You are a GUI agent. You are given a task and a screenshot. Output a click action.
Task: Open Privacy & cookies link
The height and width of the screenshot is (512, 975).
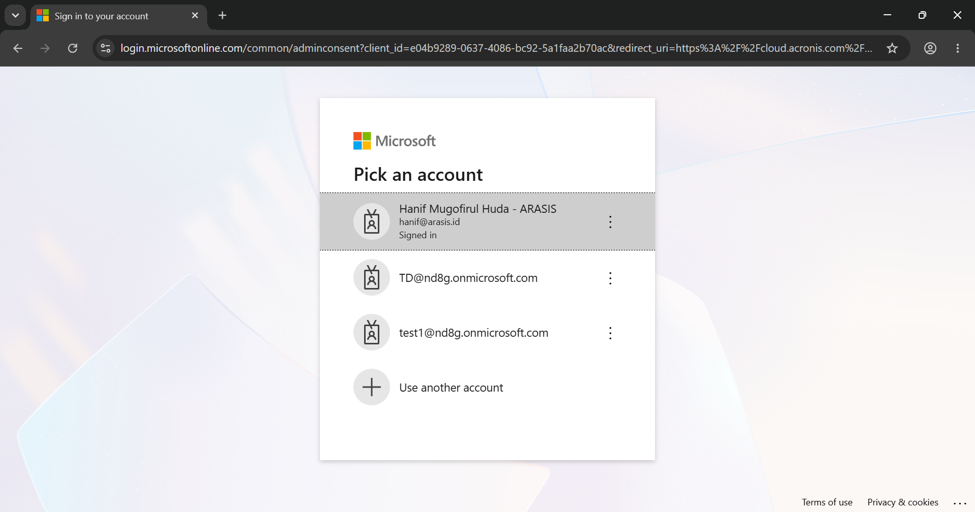pos(902,502)
